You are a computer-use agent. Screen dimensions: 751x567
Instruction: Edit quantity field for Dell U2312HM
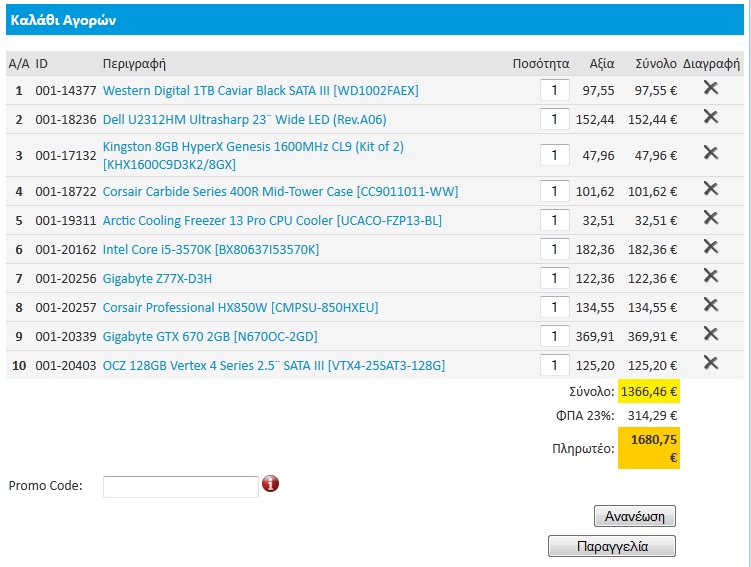pos(555,119)
